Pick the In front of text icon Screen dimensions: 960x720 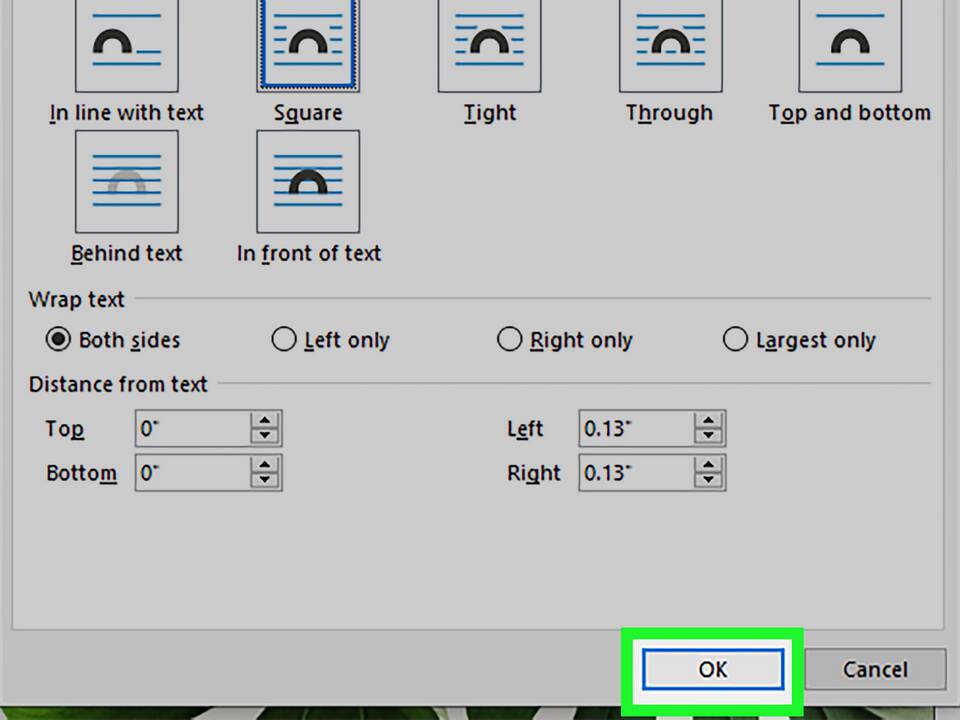tap(308, 181)
